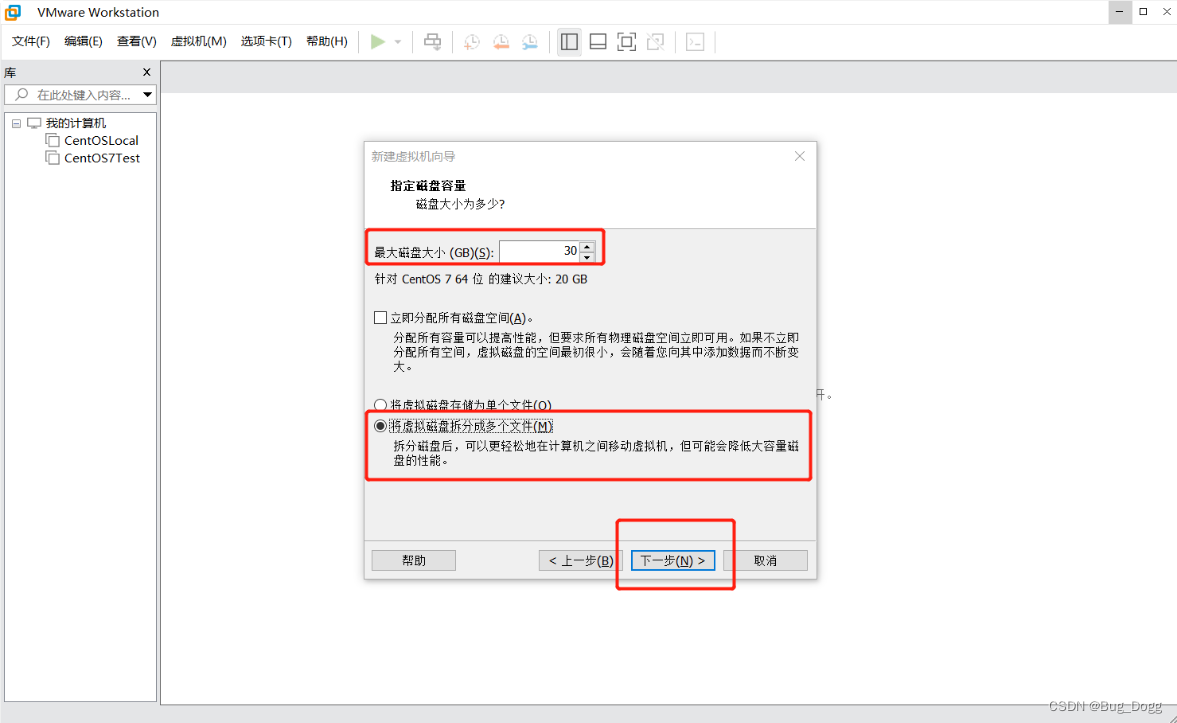Viewport: 1177px width, 723px height.
Task: Close the 新建虚拟机向导 dialog
Action: coord(799,156)
